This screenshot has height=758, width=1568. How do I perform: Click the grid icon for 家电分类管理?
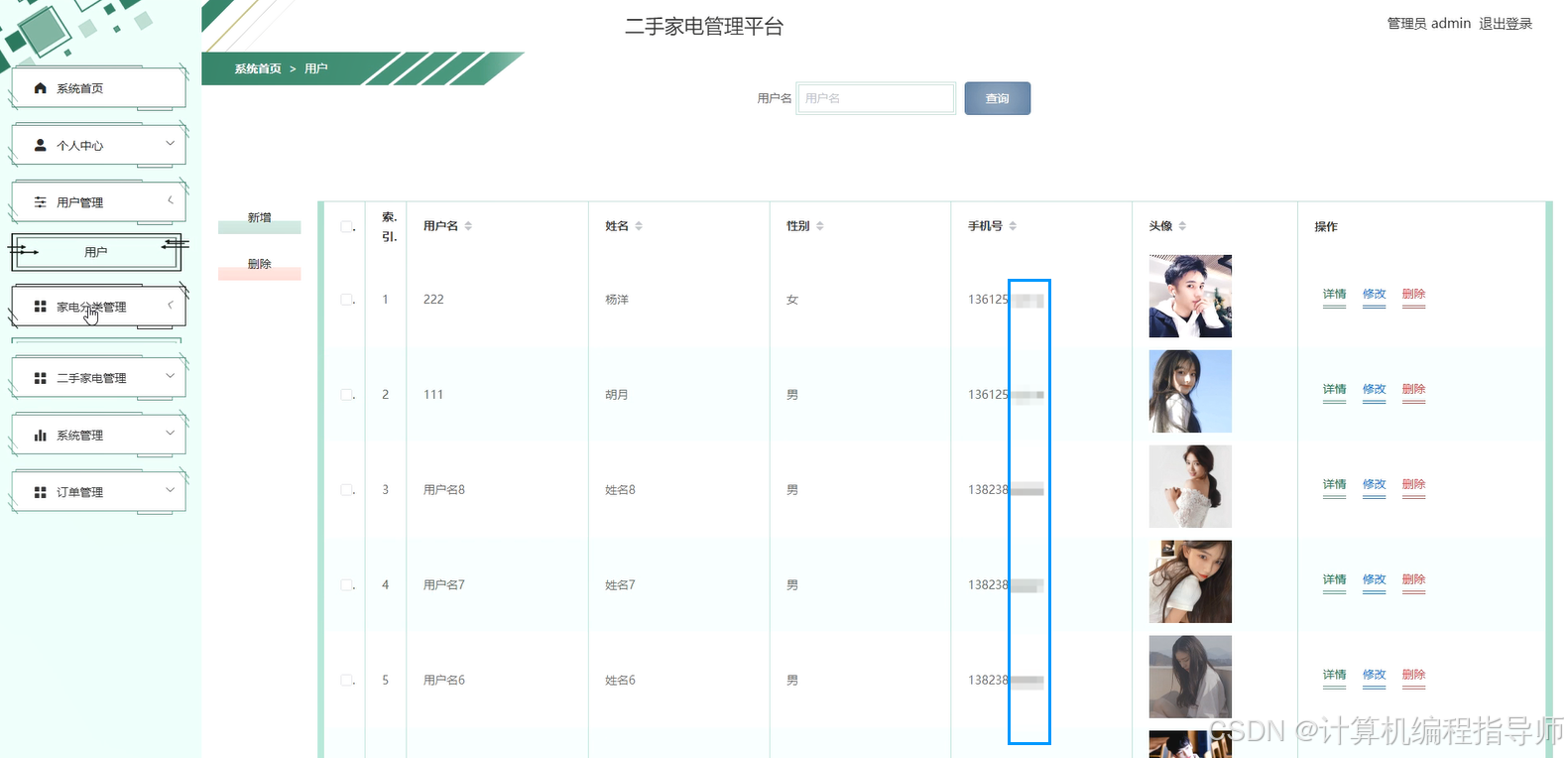(40, 307)
